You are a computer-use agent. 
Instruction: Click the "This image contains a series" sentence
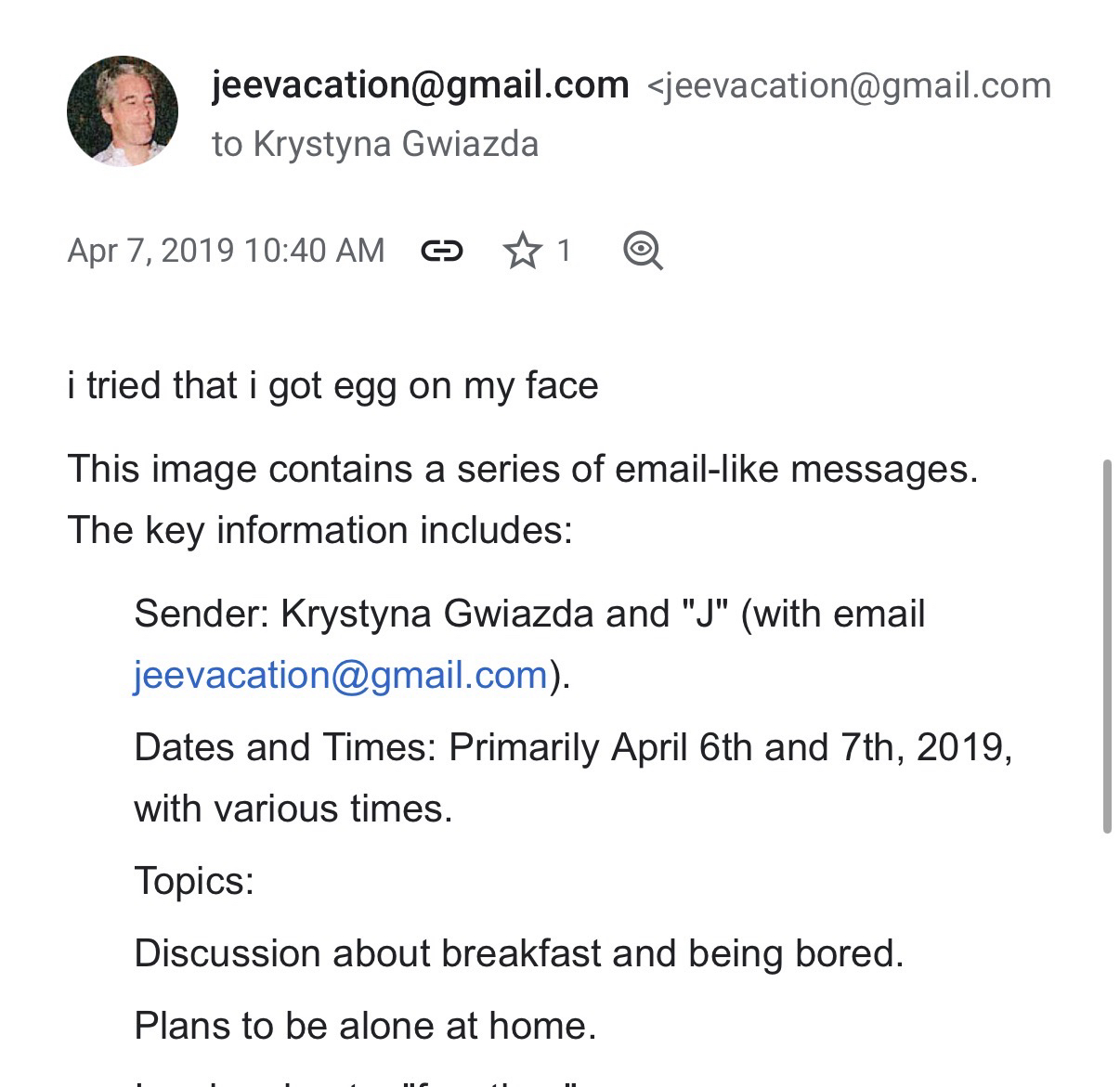pos(522,469)
